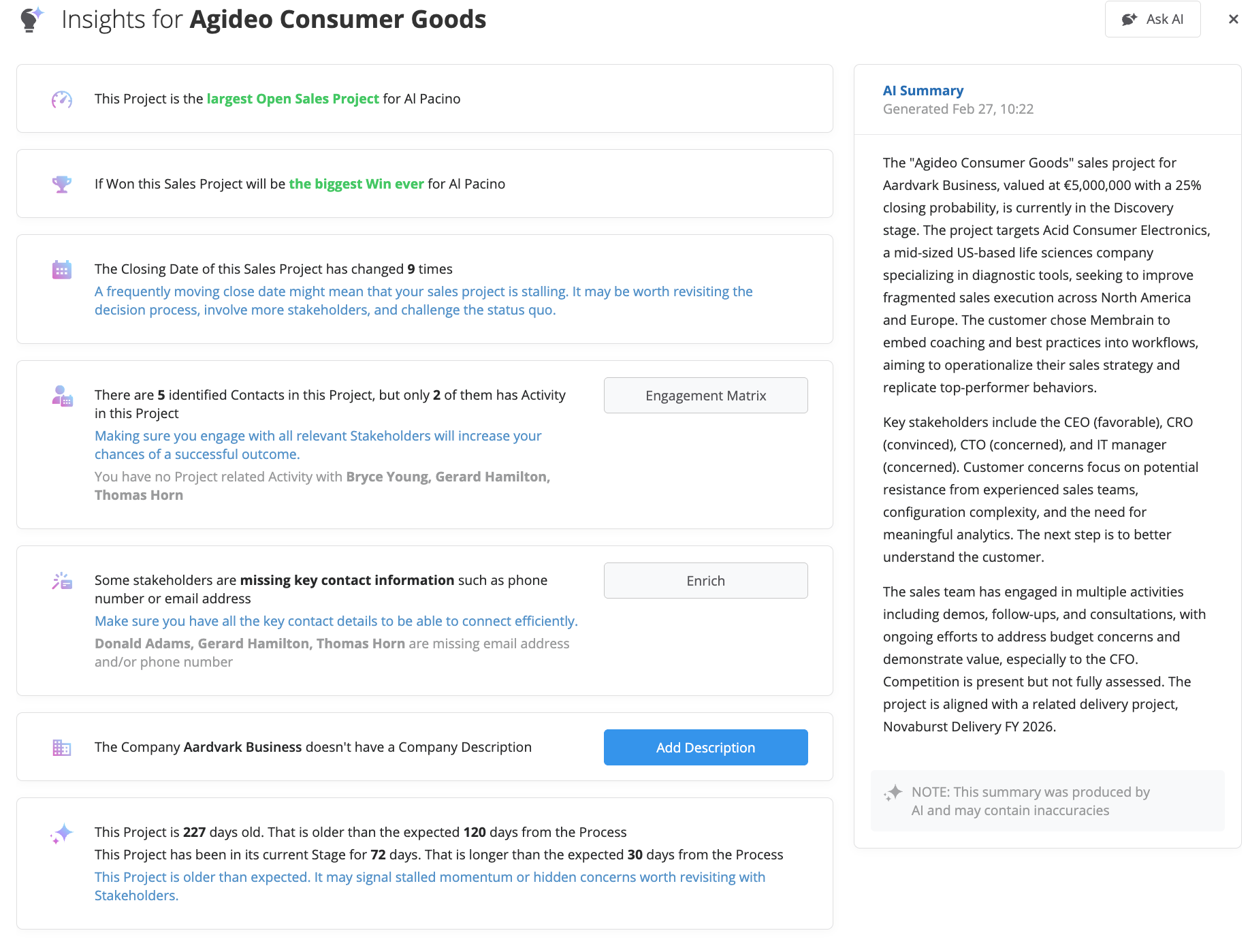Click the building icon beside Aardvark Business
Image resolution: width=1250 pixels, height=952 pixels.
[62, 748]
